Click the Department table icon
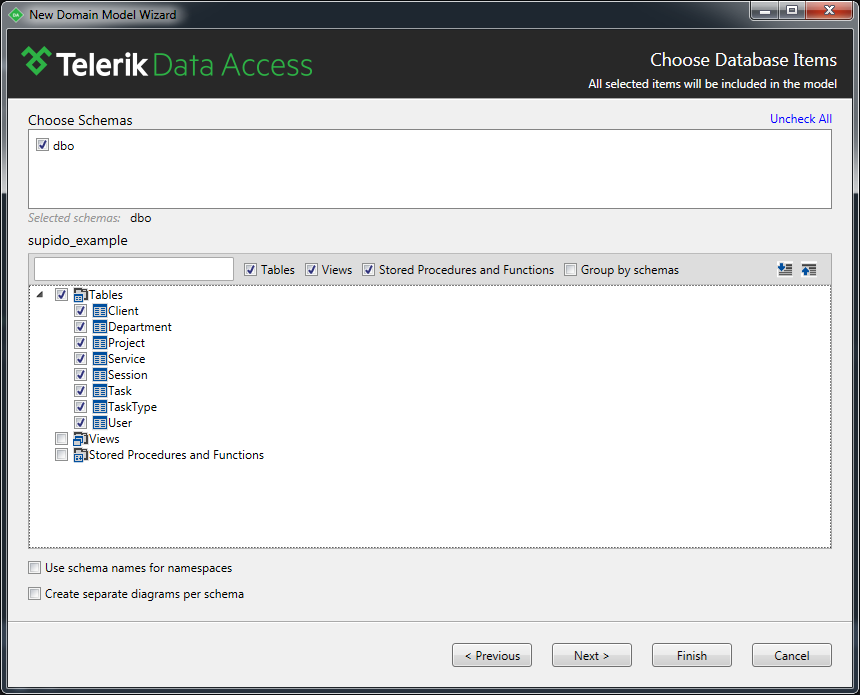 coord(100,327)
